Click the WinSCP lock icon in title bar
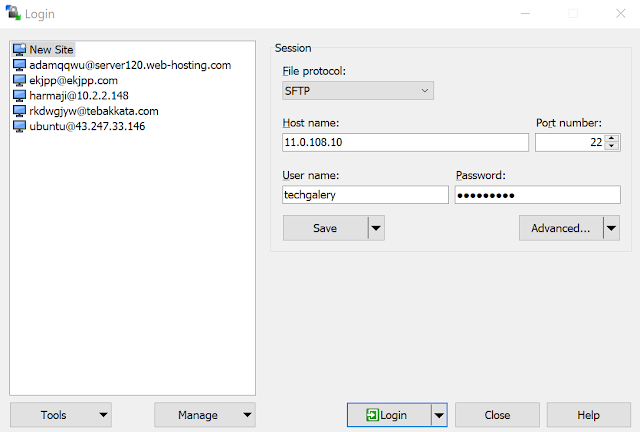Viewport: 640px width, 432px height. click(x=13, y=13)
